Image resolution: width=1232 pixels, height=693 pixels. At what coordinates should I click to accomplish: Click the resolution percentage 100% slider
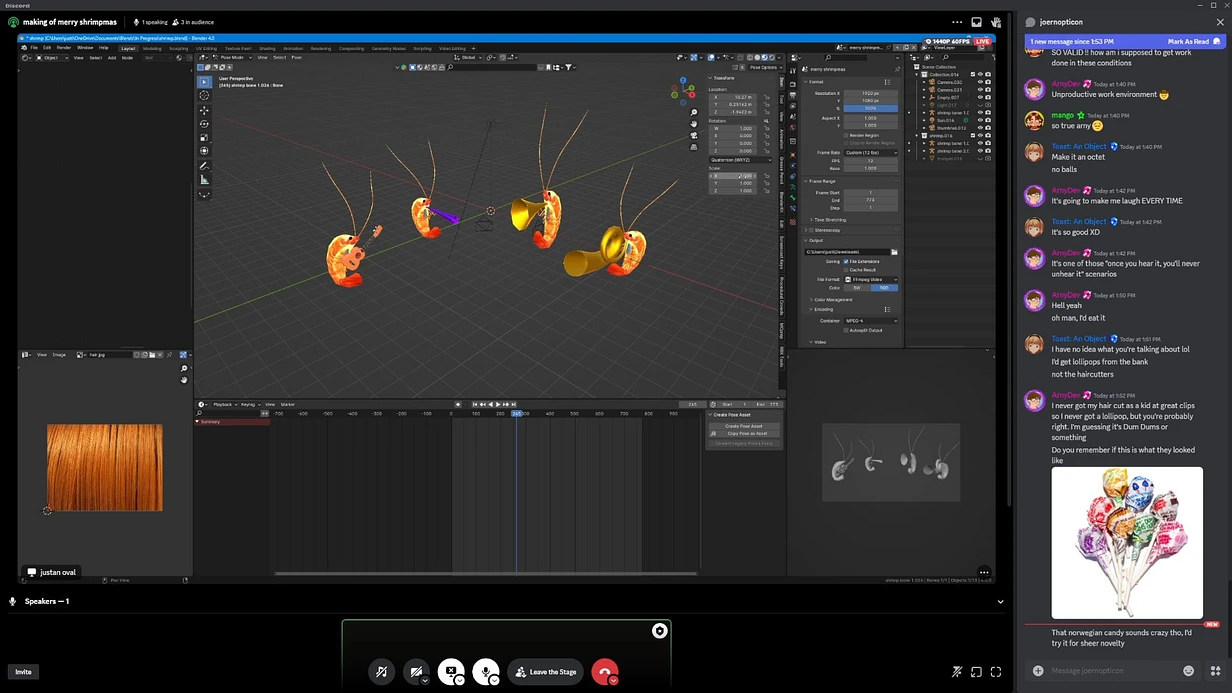[871, 108]
